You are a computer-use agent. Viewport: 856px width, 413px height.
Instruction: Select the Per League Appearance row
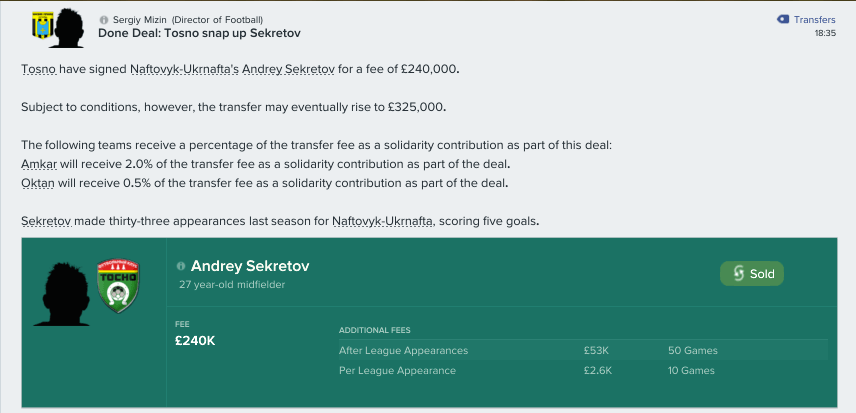(x=582, y=370)
